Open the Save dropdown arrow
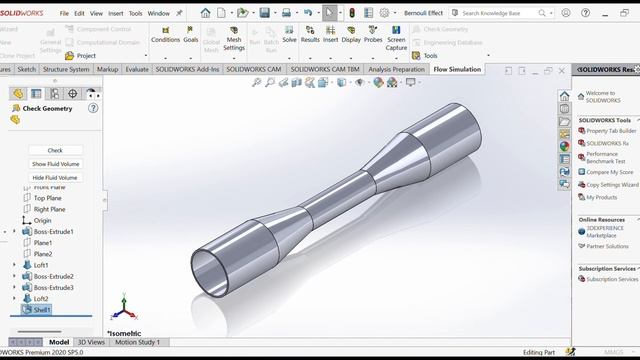This screenshot has height=360, width=640. coord(275,13)
